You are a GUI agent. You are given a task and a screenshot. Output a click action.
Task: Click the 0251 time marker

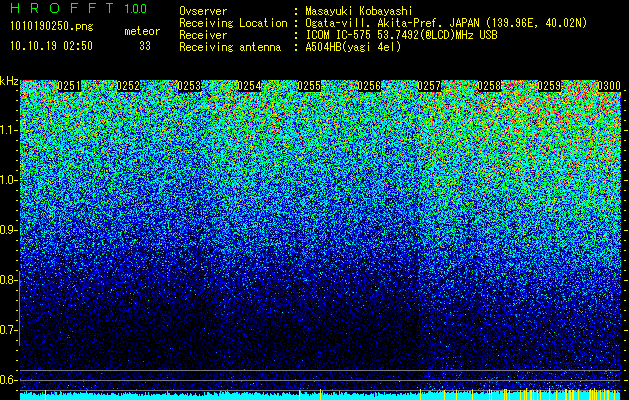coord(69,86)
